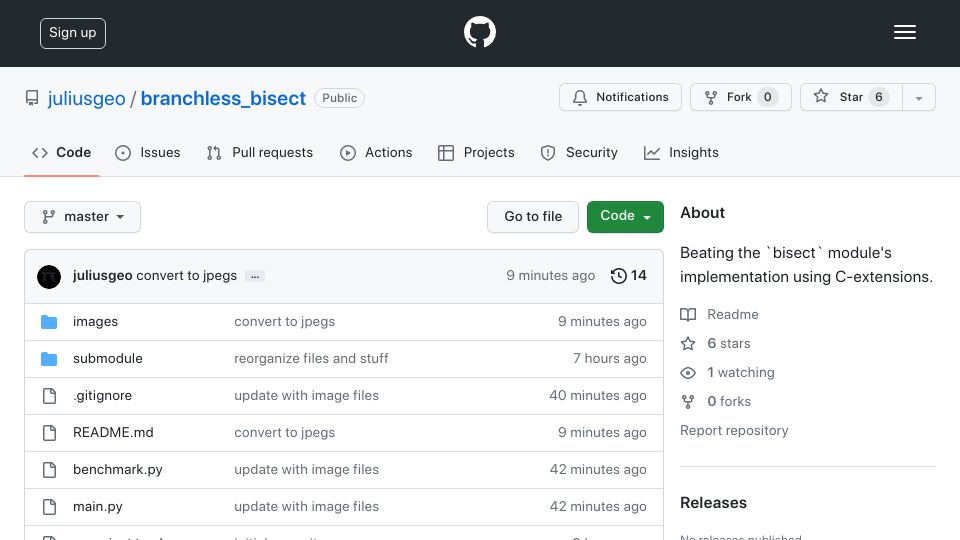The height and width of the screenshot is (540, 960).
Task: Go to the Actions tab
Action: pos(376,152)
